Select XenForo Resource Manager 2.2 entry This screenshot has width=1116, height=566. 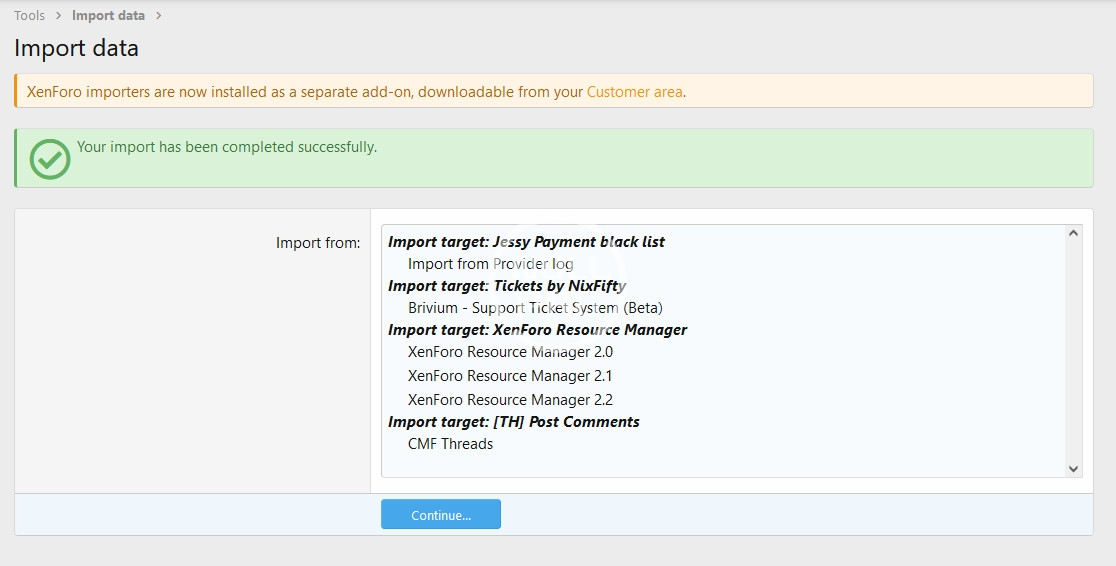[x=510, y=400]
